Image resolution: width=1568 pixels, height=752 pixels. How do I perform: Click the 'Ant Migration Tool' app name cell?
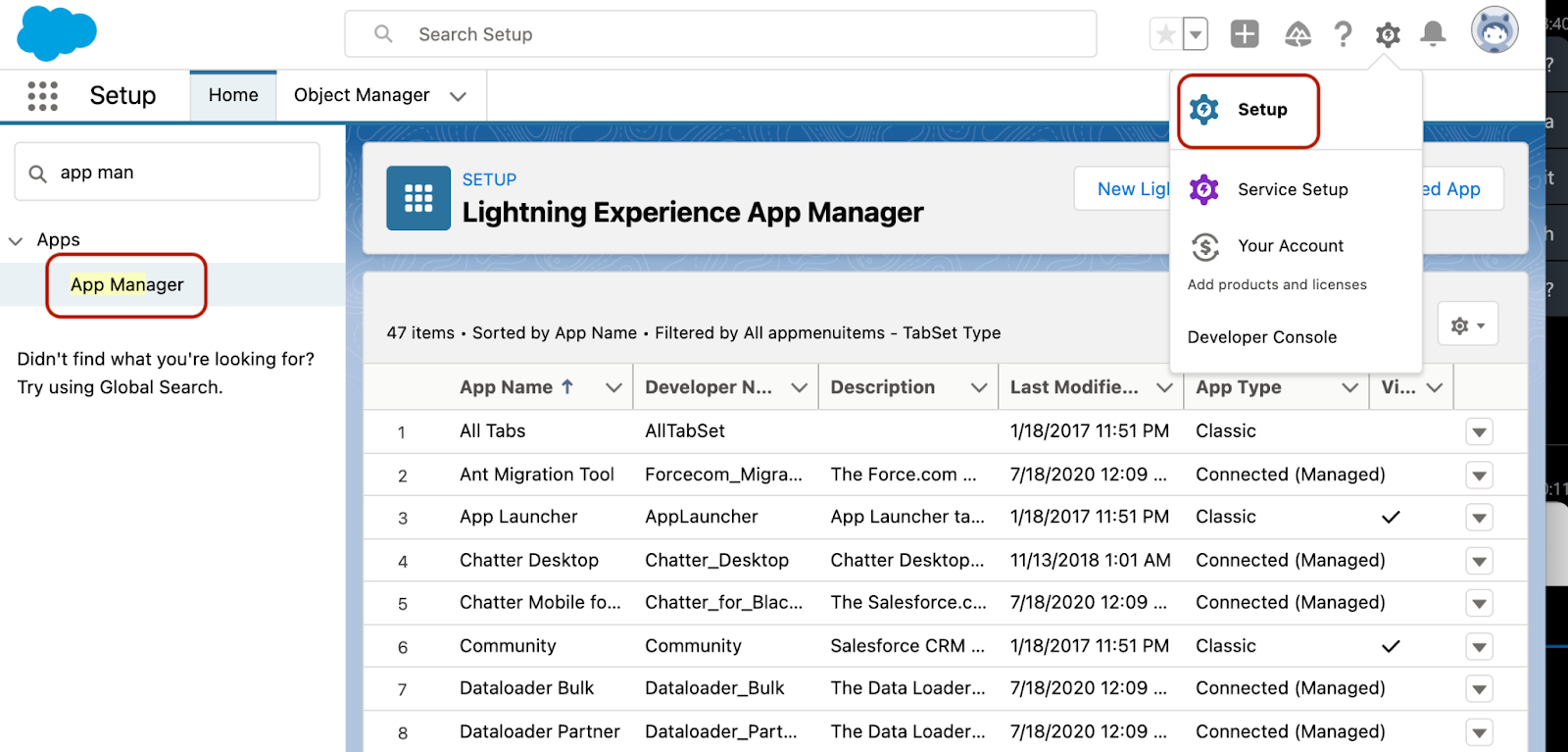(x=537, y=475)
